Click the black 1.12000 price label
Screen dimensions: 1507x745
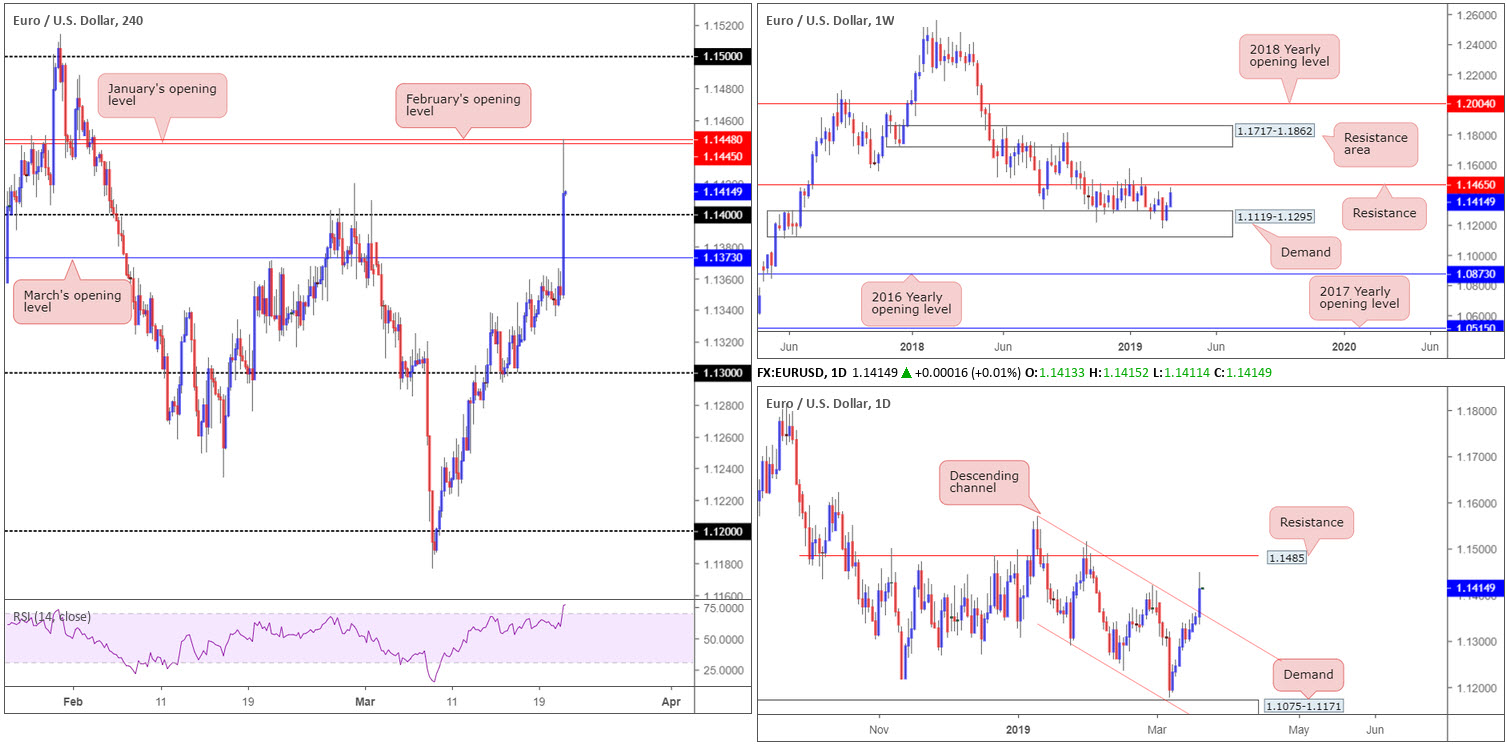click(x=724, y=531)
